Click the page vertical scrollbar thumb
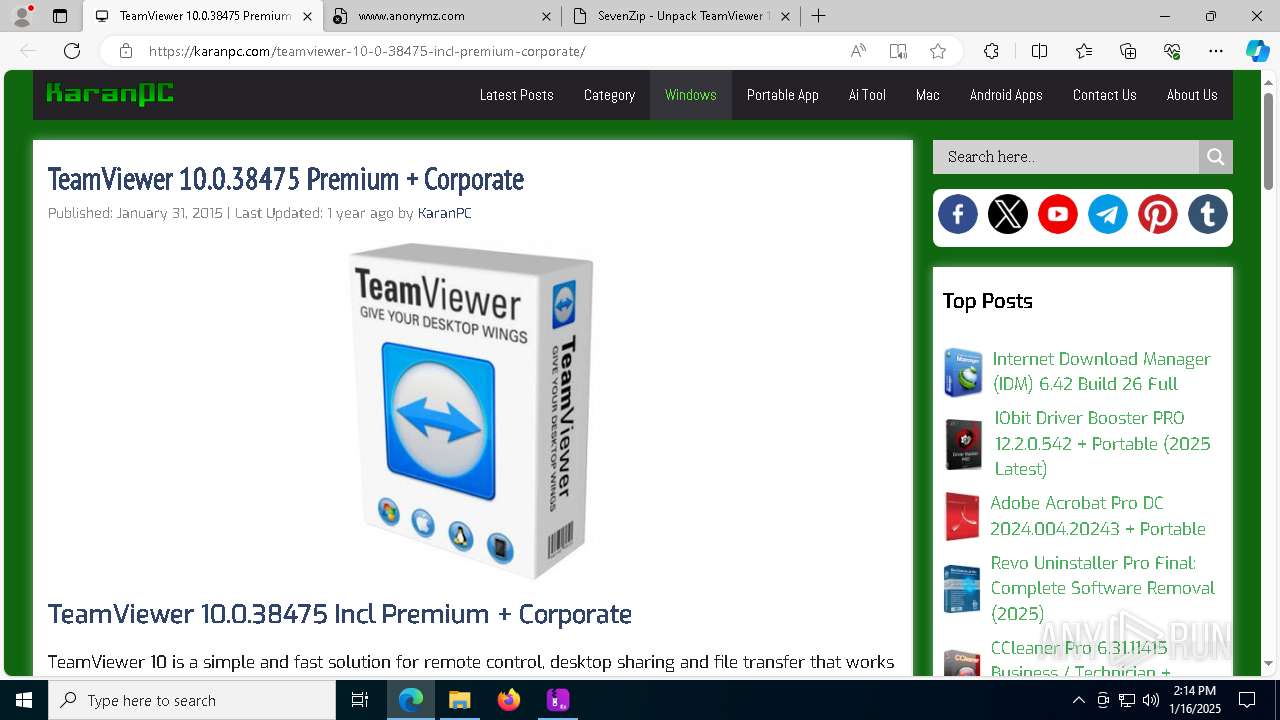The width and height of the screenshot is (1280, 720). click(1269, 140)
